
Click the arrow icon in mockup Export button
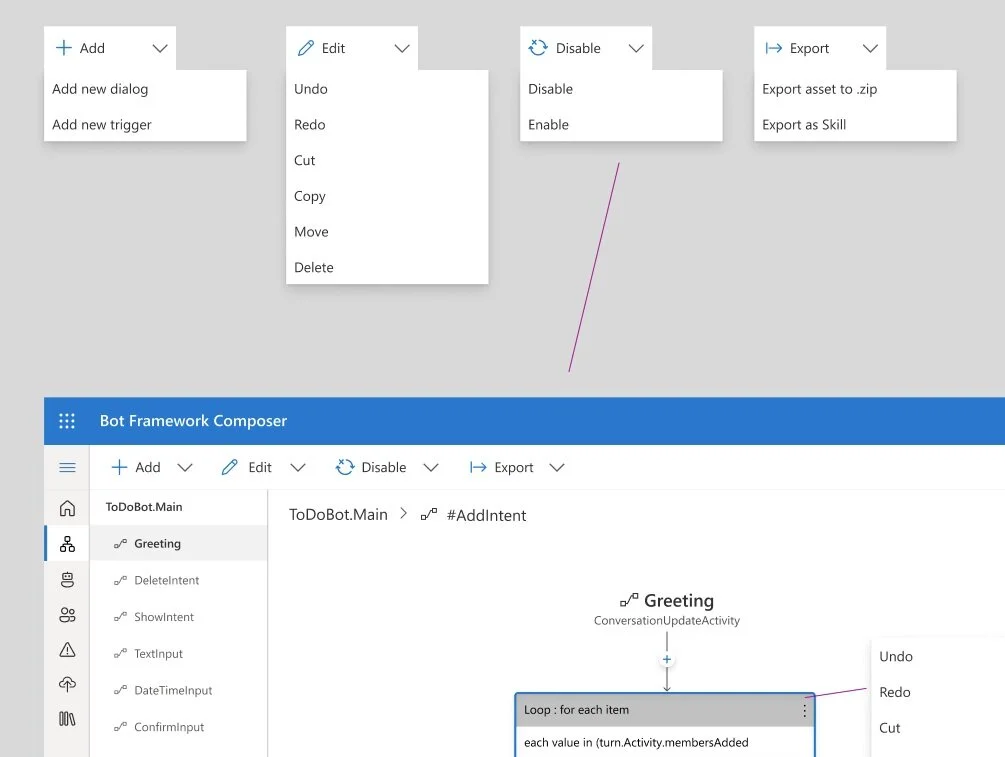tap(774, 48)
